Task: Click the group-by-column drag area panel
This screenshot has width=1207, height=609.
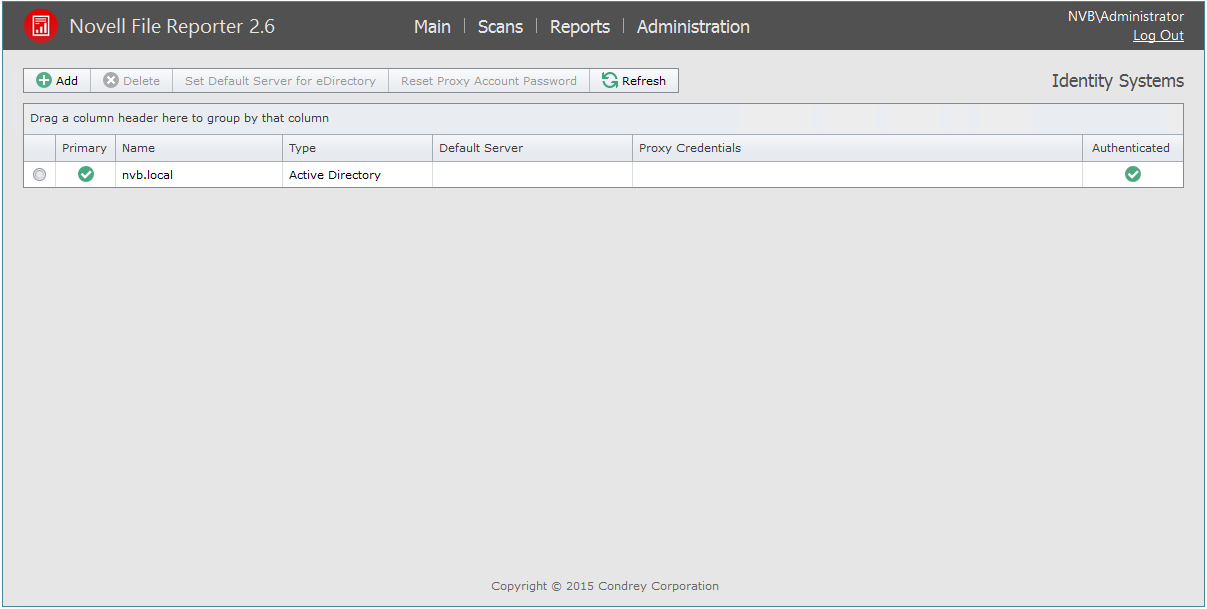Action: click(603, 119)
